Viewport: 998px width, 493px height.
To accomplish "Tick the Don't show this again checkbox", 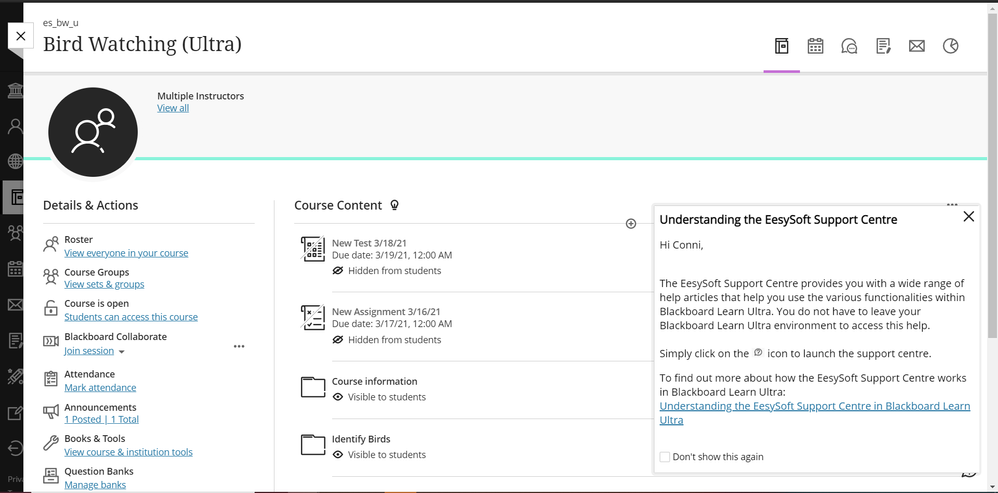I will [664, 457].
